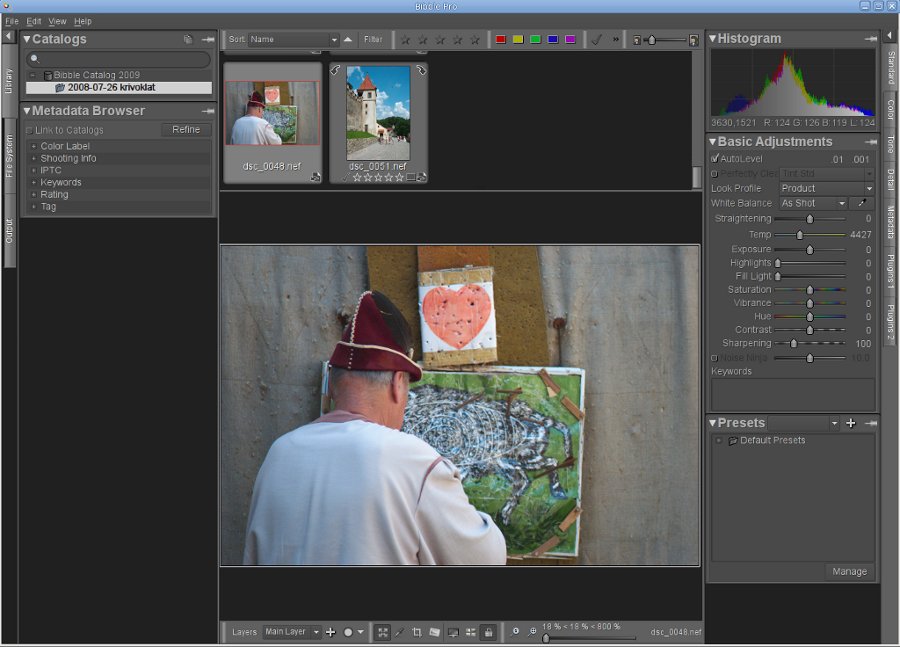Toggle the AutoLevel checkbox
The image size is (900, 647).
tap(714, 158)
